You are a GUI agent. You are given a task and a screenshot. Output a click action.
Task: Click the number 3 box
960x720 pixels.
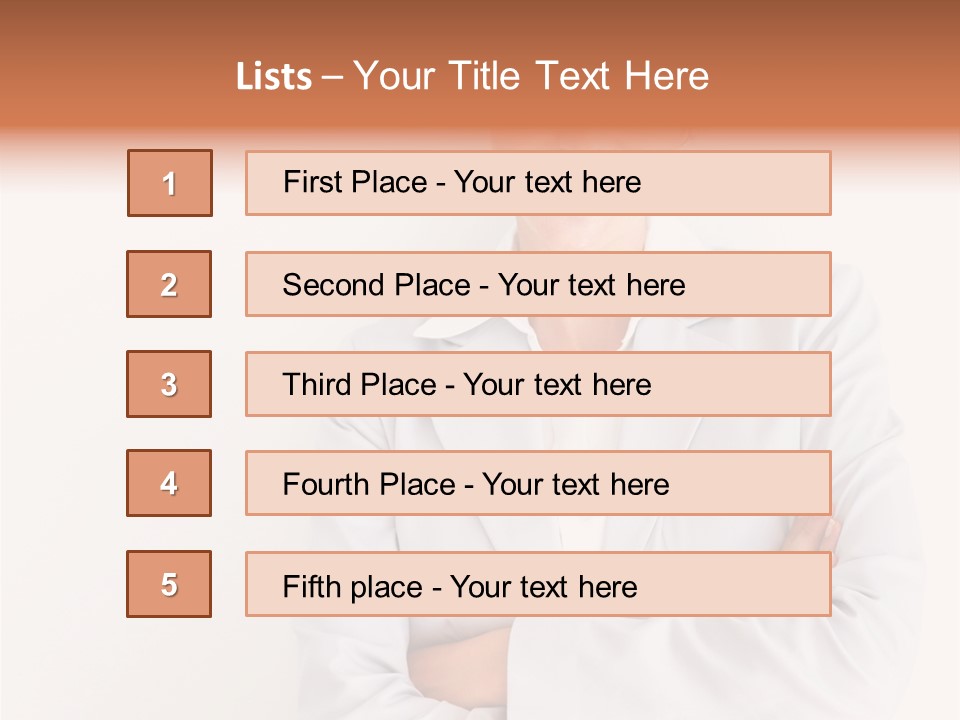[x=169, y=384]
